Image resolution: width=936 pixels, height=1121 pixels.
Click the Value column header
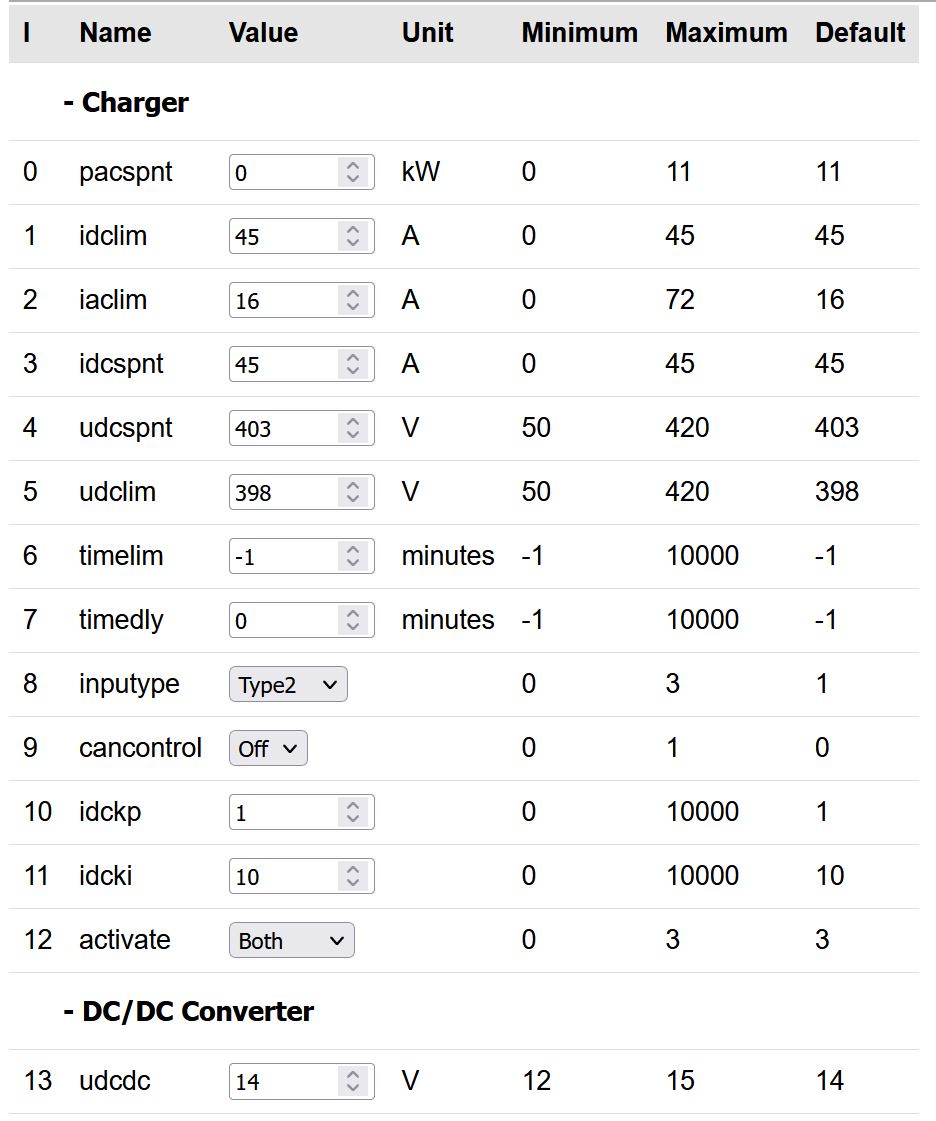(263, 33)
